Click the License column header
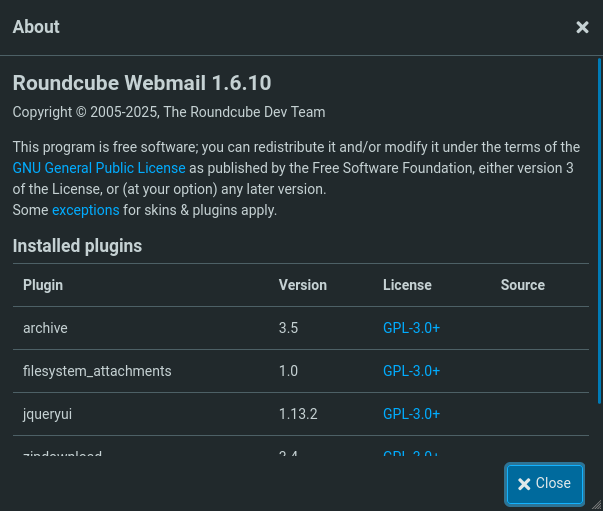 (x=407, y=285)
